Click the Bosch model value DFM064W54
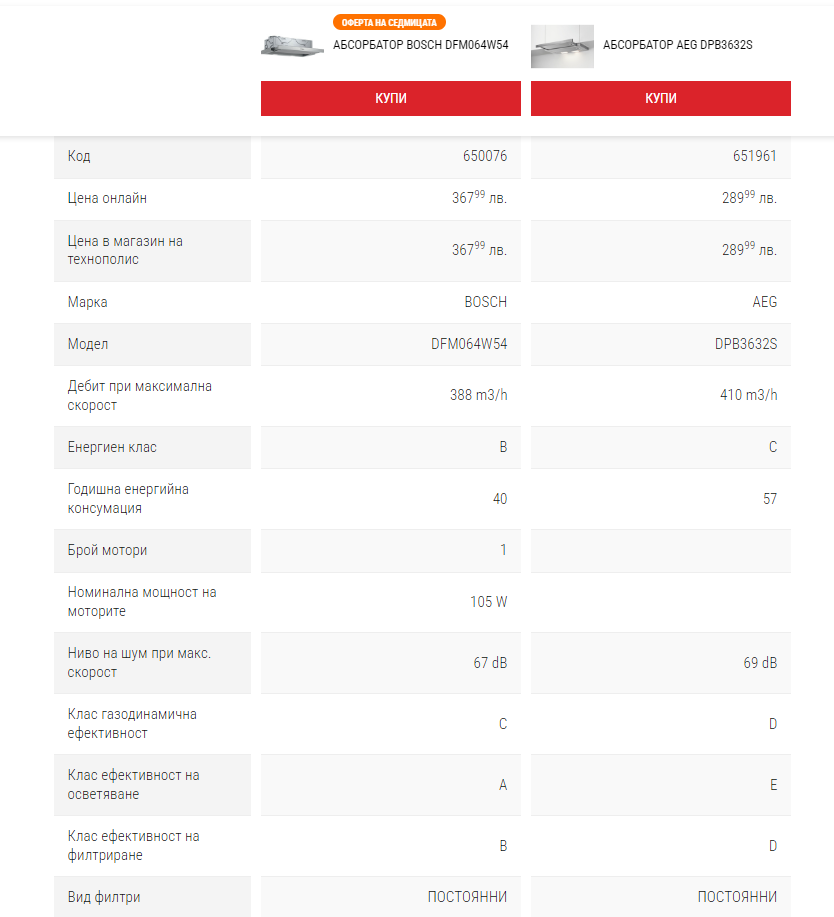 (469, 344)
